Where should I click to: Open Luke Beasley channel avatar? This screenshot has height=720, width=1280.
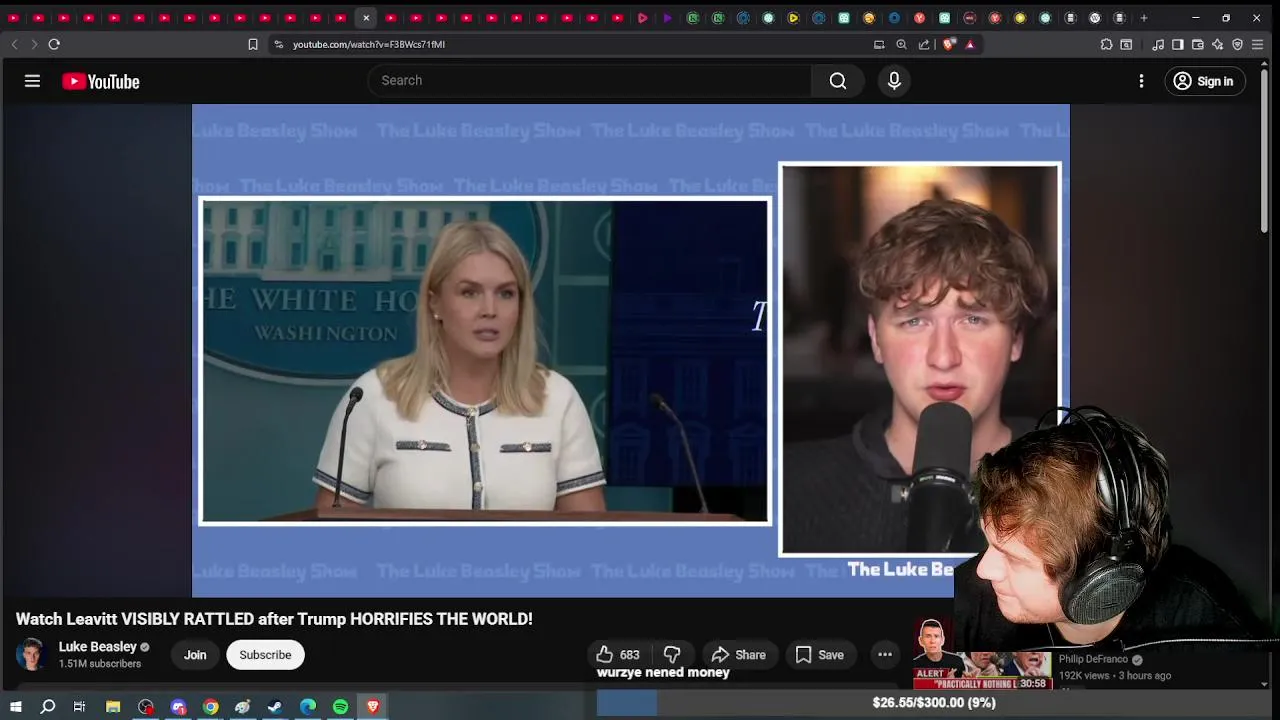tap(32, 655)
